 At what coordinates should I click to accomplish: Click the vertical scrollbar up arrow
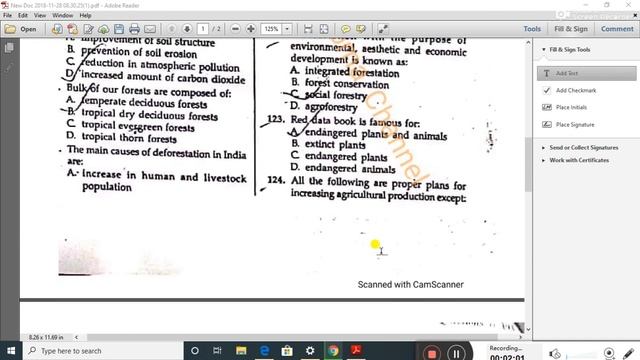coord(528,42)
